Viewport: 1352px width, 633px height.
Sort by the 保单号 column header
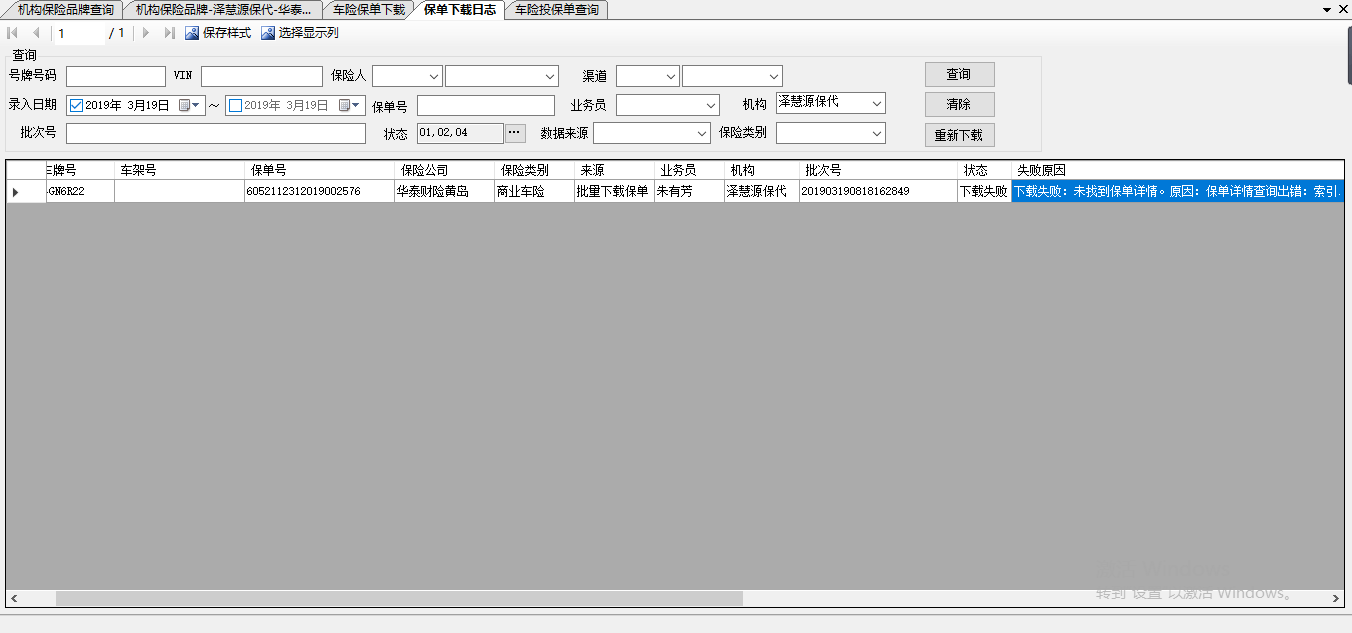click(x=319, y=170)
